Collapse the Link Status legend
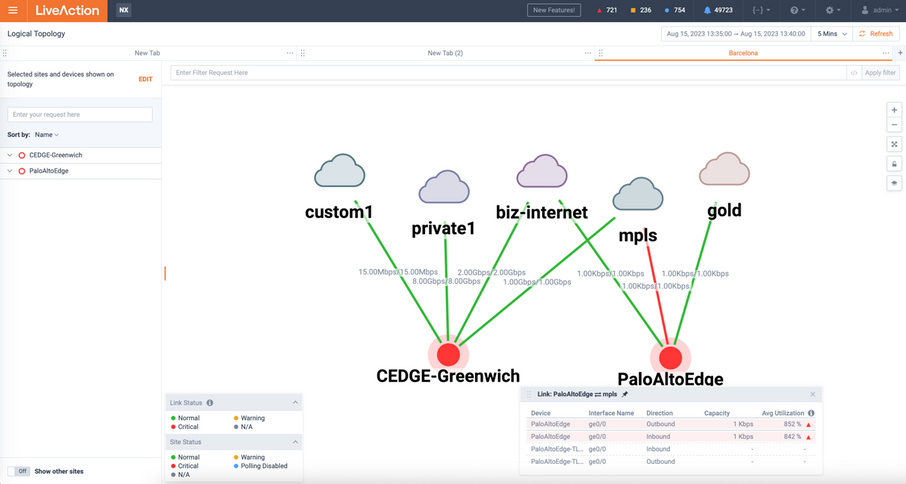 pos(295,403)
